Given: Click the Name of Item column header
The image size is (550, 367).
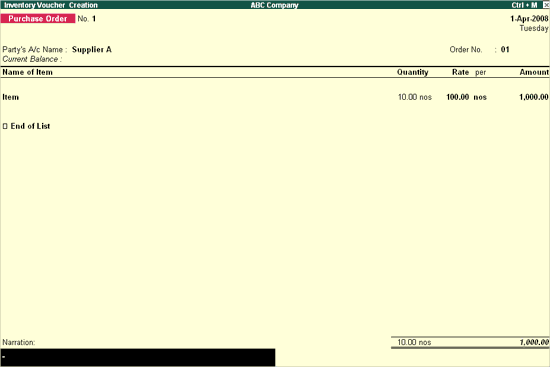Looking at the screenshot, I should coord(27,72).
